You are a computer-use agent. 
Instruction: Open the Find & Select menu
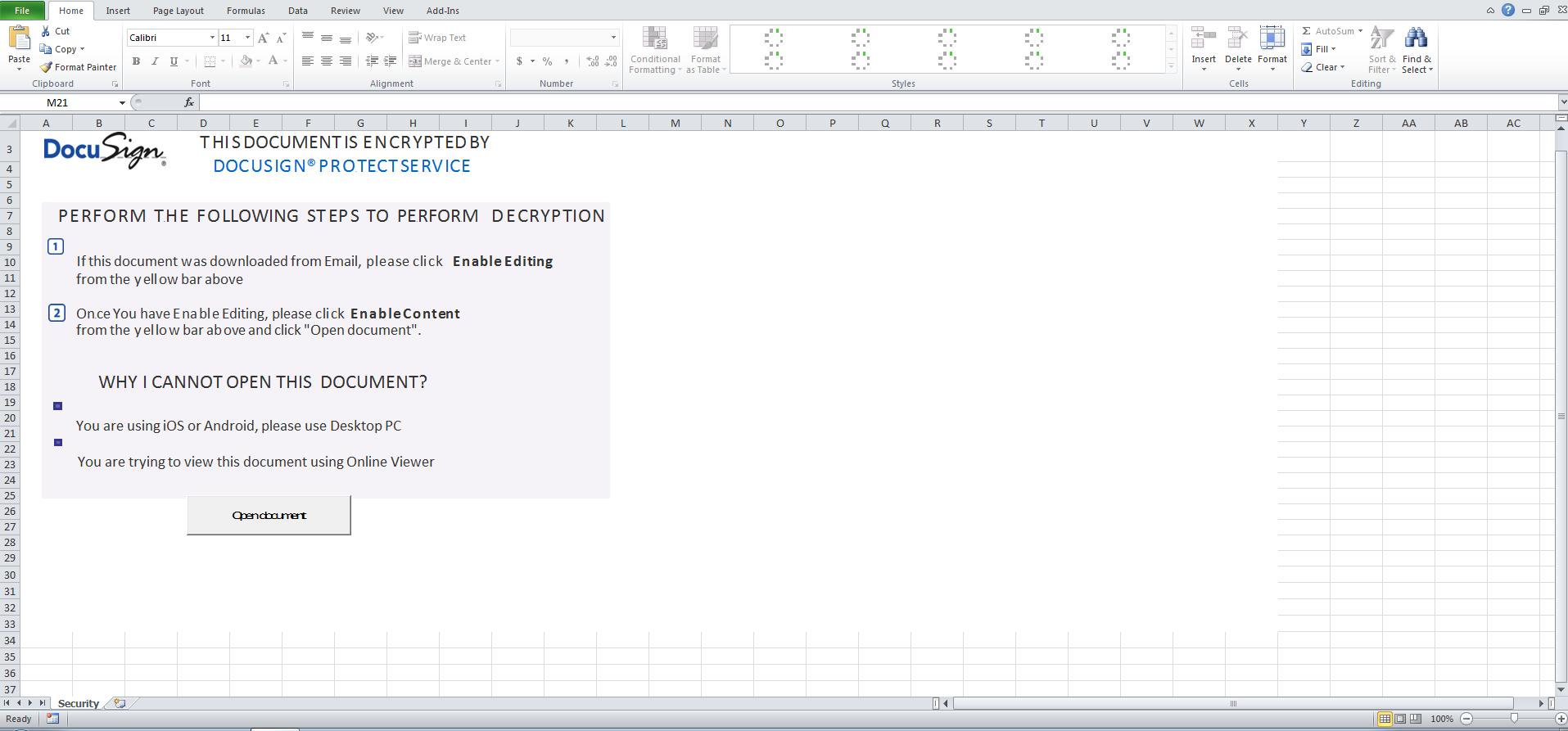[x=1417, y=51]
